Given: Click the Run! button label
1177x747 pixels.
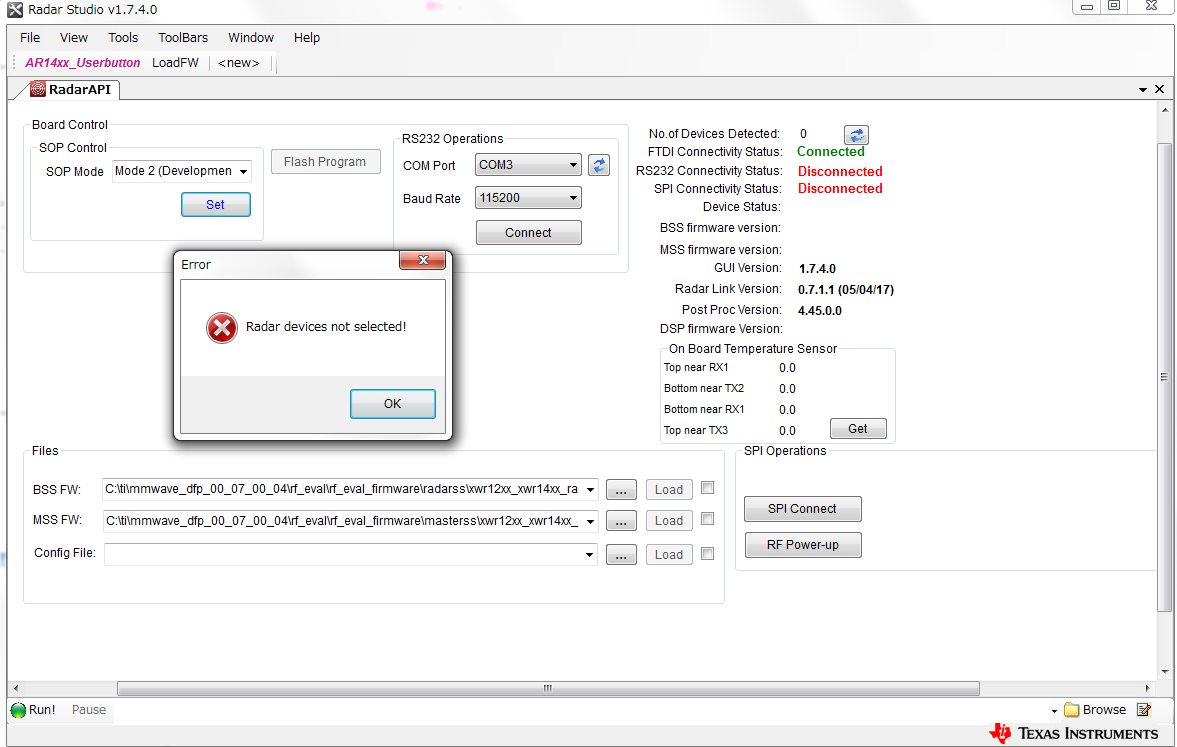Looking at the screenshot, I should tap(42, 710).
